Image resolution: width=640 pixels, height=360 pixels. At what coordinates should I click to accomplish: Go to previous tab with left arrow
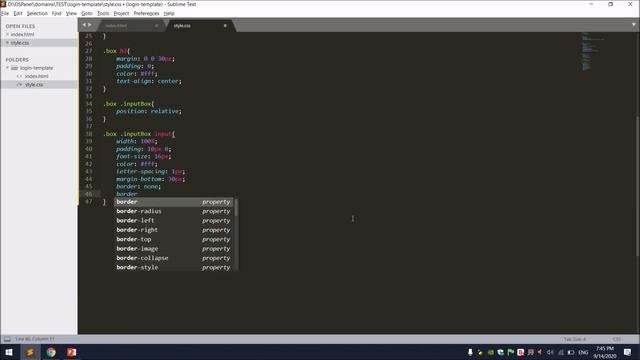(x=84, y=25)
